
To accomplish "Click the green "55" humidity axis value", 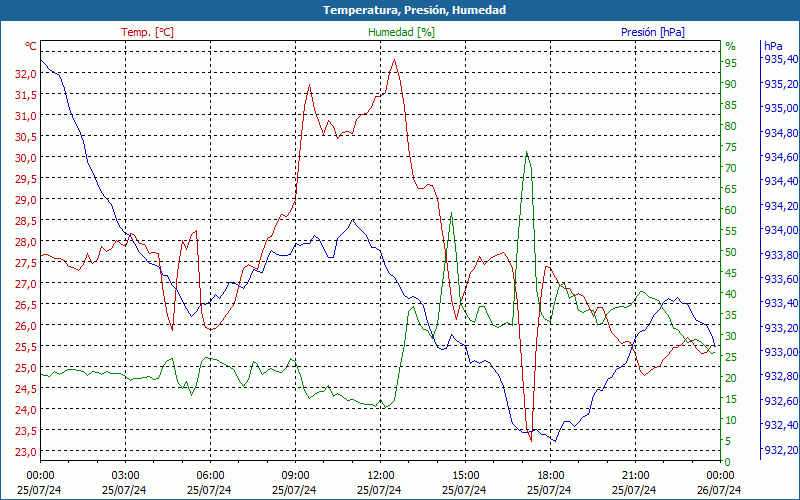I will coord(731,231).
